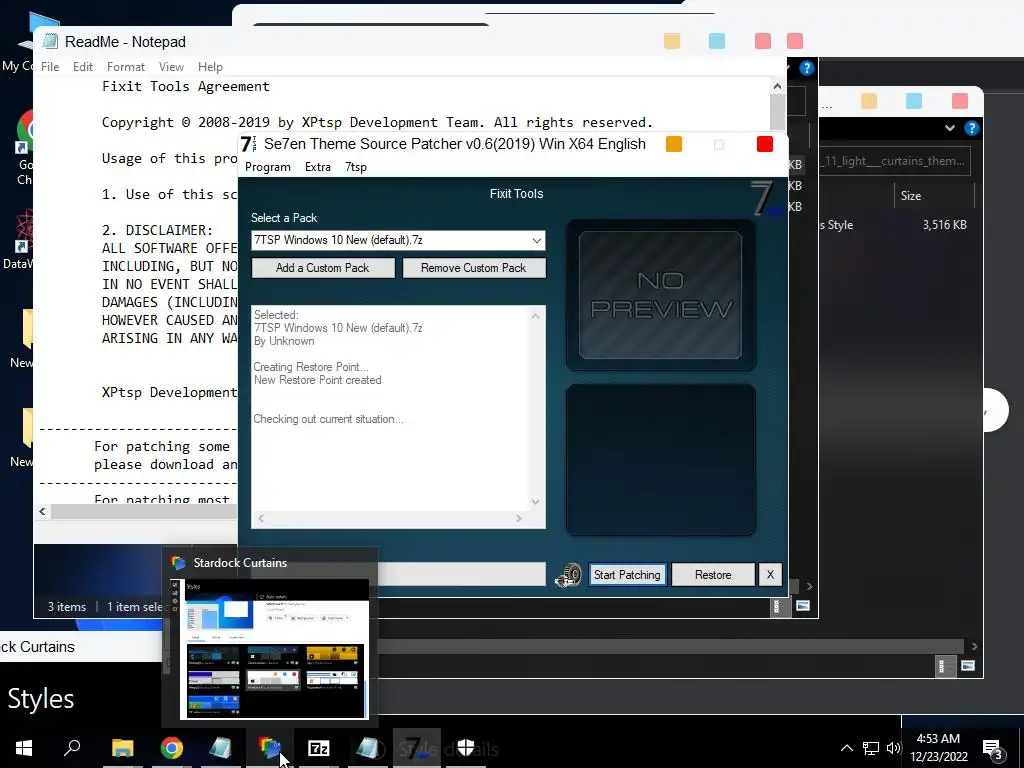This screenshot has width=1024, height=768.
Task: Select details view in the front Explorer window
Action: coord(776,607)
